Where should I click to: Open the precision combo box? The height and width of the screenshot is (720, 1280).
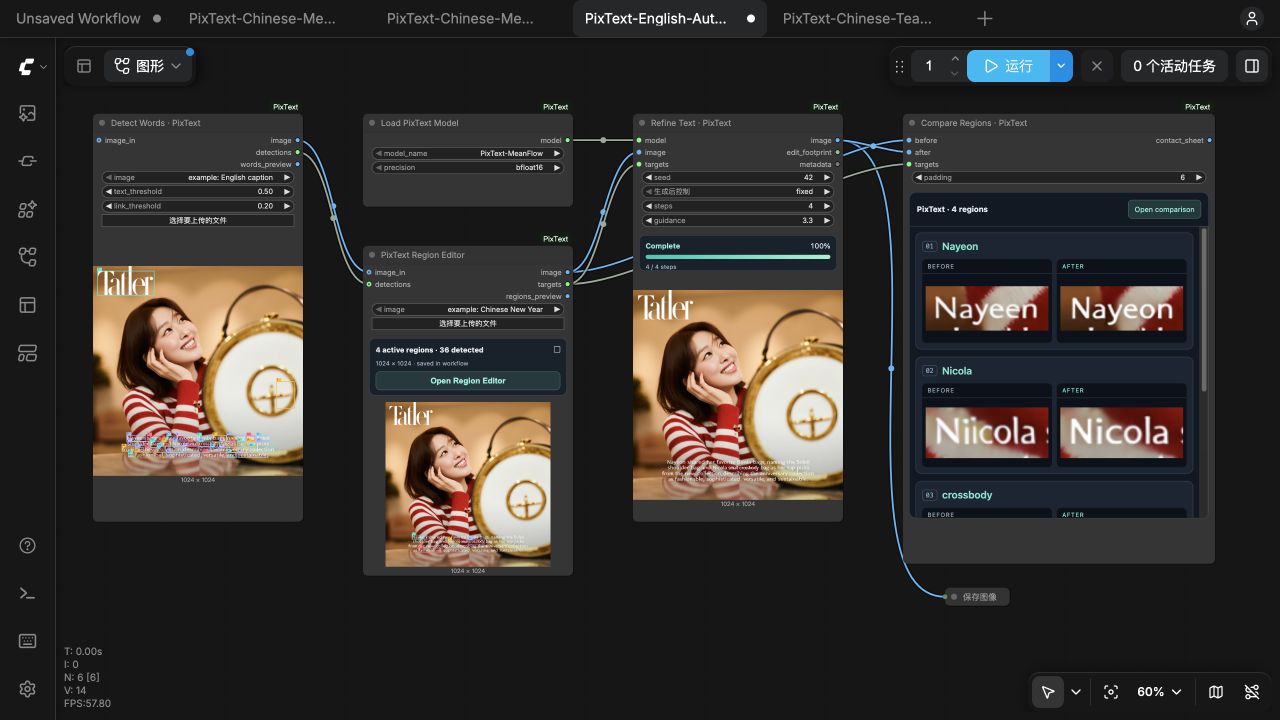[x=468, y=168]
